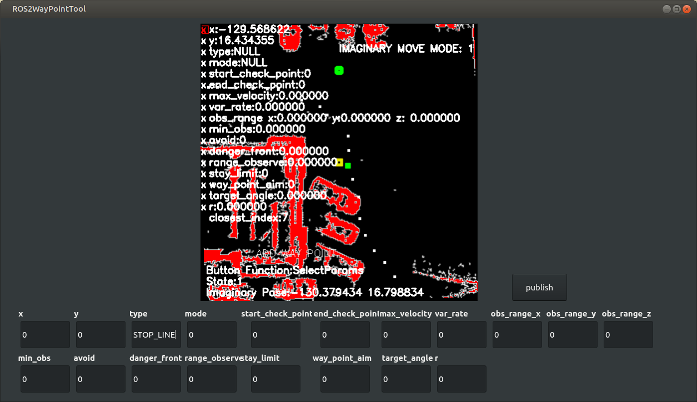Image resolution: width=697 pixels, height=402 pixels.
Task: Focus the y input field
Action: tap(100, 334)
